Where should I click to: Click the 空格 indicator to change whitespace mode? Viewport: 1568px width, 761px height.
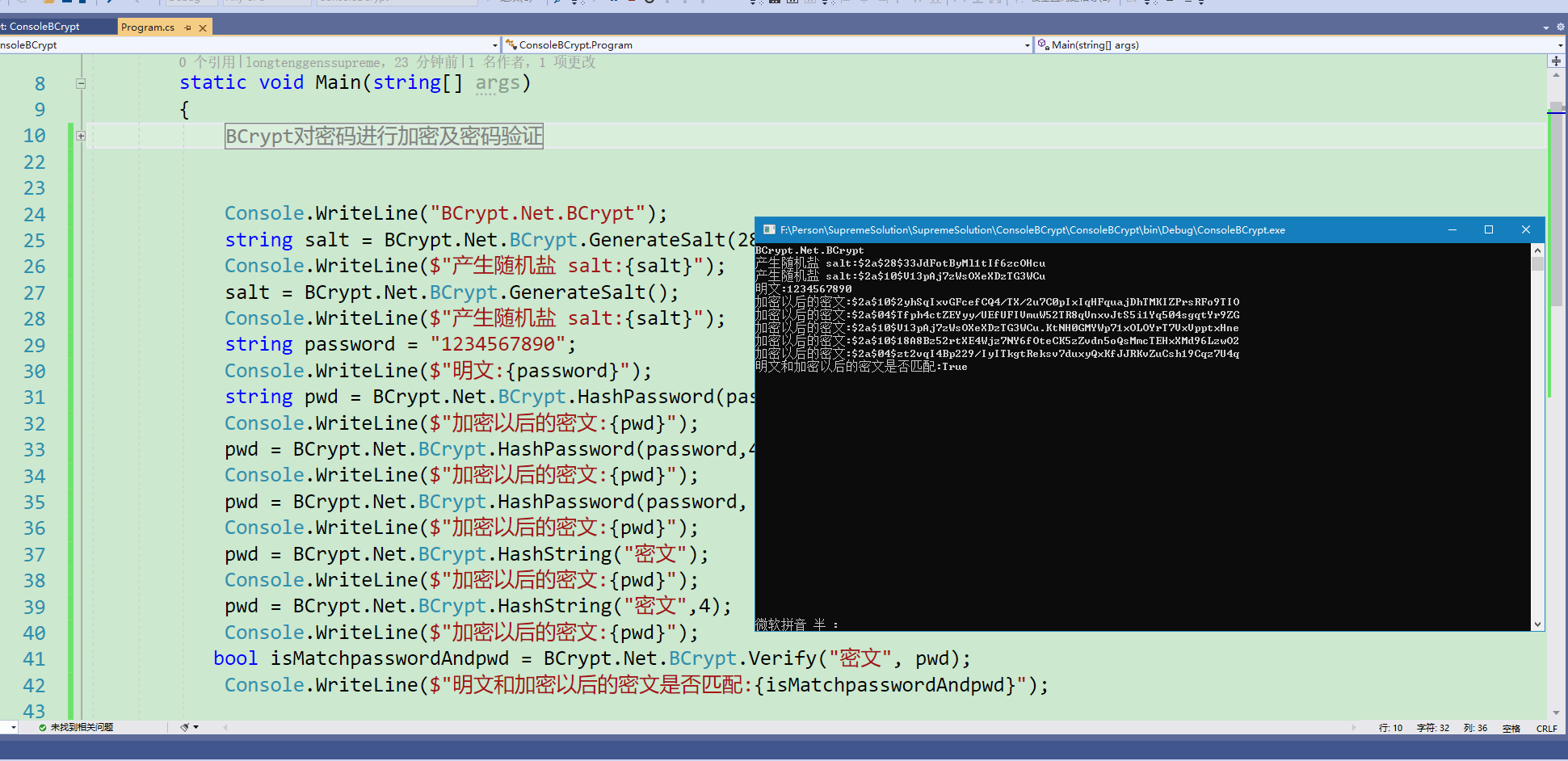tap(1512, 727)
